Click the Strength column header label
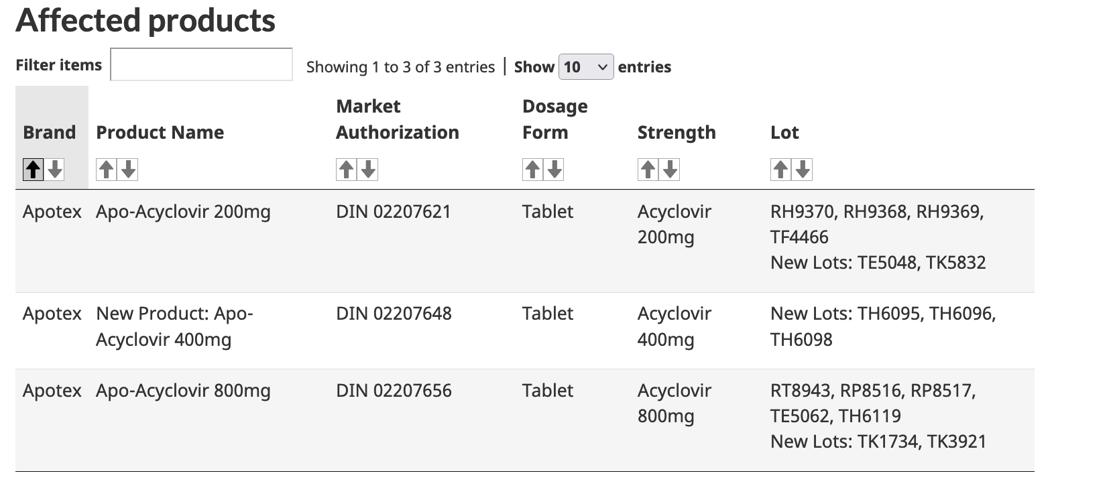 click(677, 132)
